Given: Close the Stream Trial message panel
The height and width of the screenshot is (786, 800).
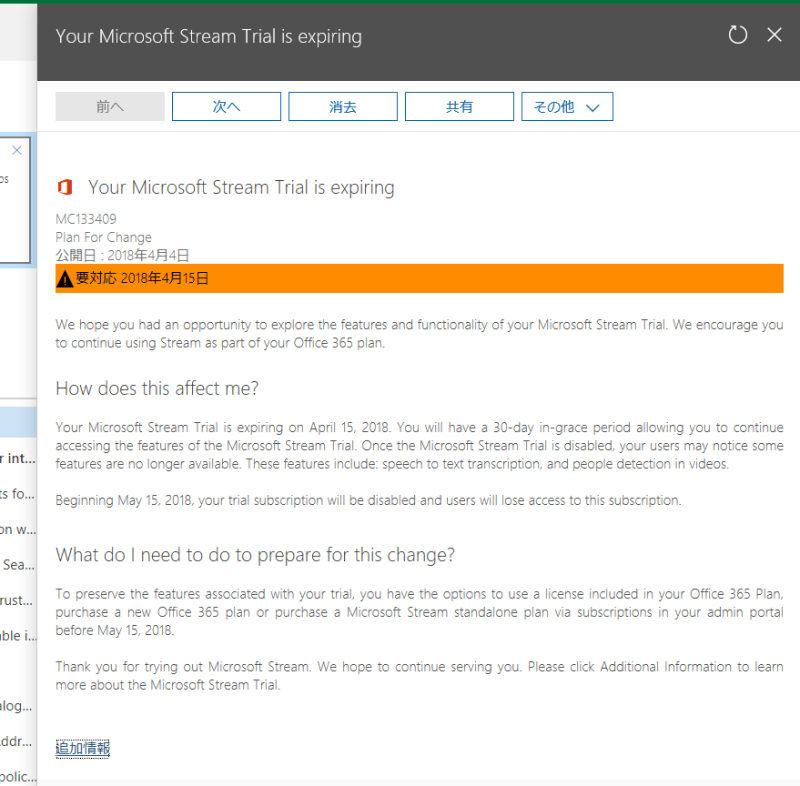Looking at the screenshot, I should pyautogui.click(x=774, y=36).
